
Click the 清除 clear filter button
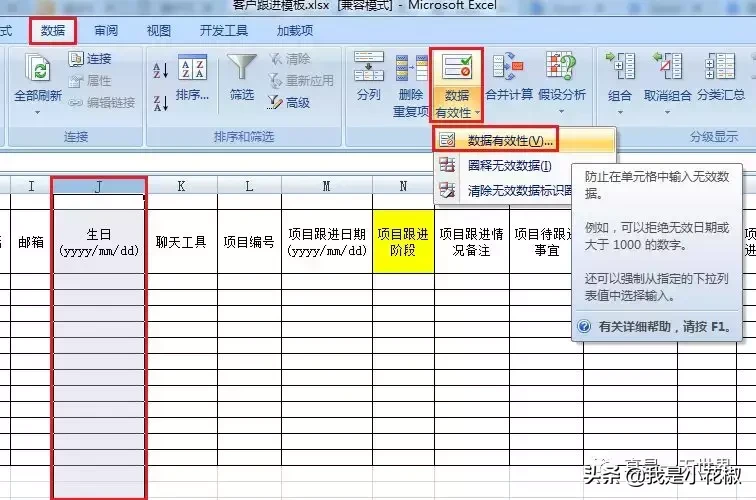click(290, 59)
